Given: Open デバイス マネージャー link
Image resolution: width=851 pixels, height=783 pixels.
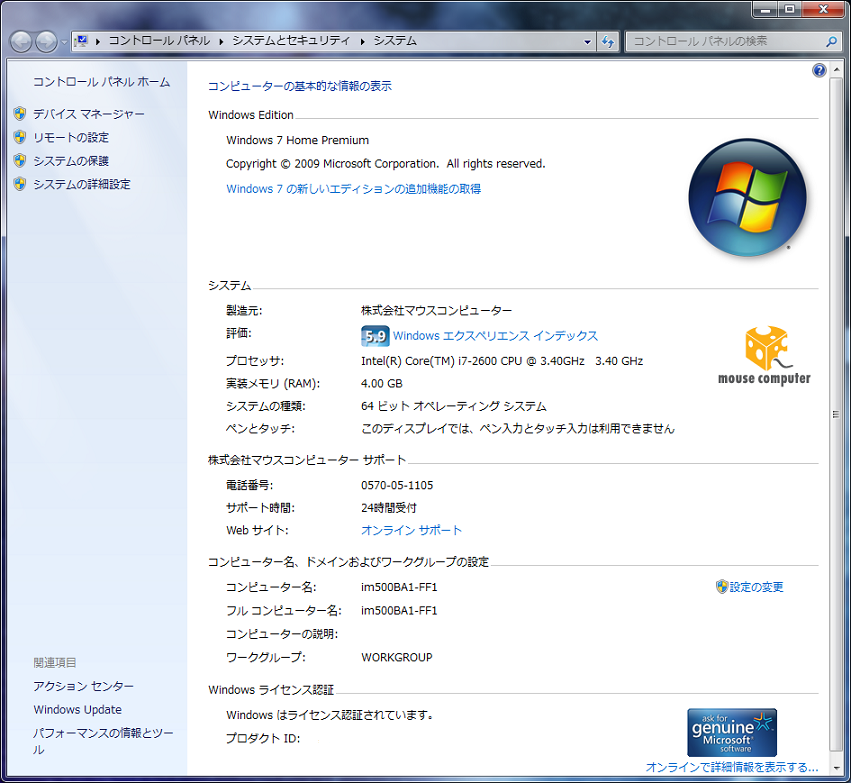Looking at the screenshot, I should (x=89, y=114).
